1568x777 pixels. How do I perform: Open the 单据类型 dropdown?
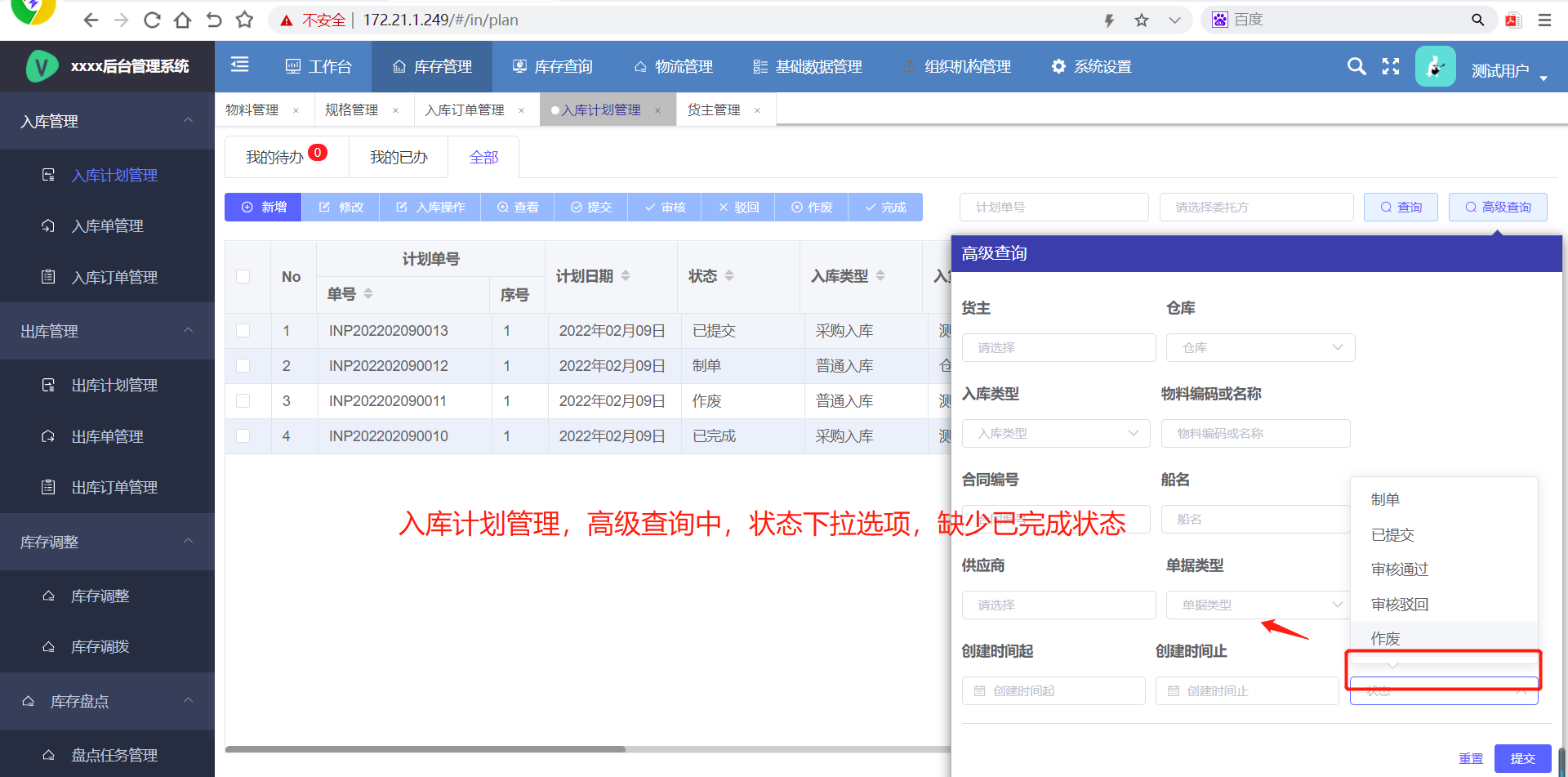click(x=1260, y=605)
